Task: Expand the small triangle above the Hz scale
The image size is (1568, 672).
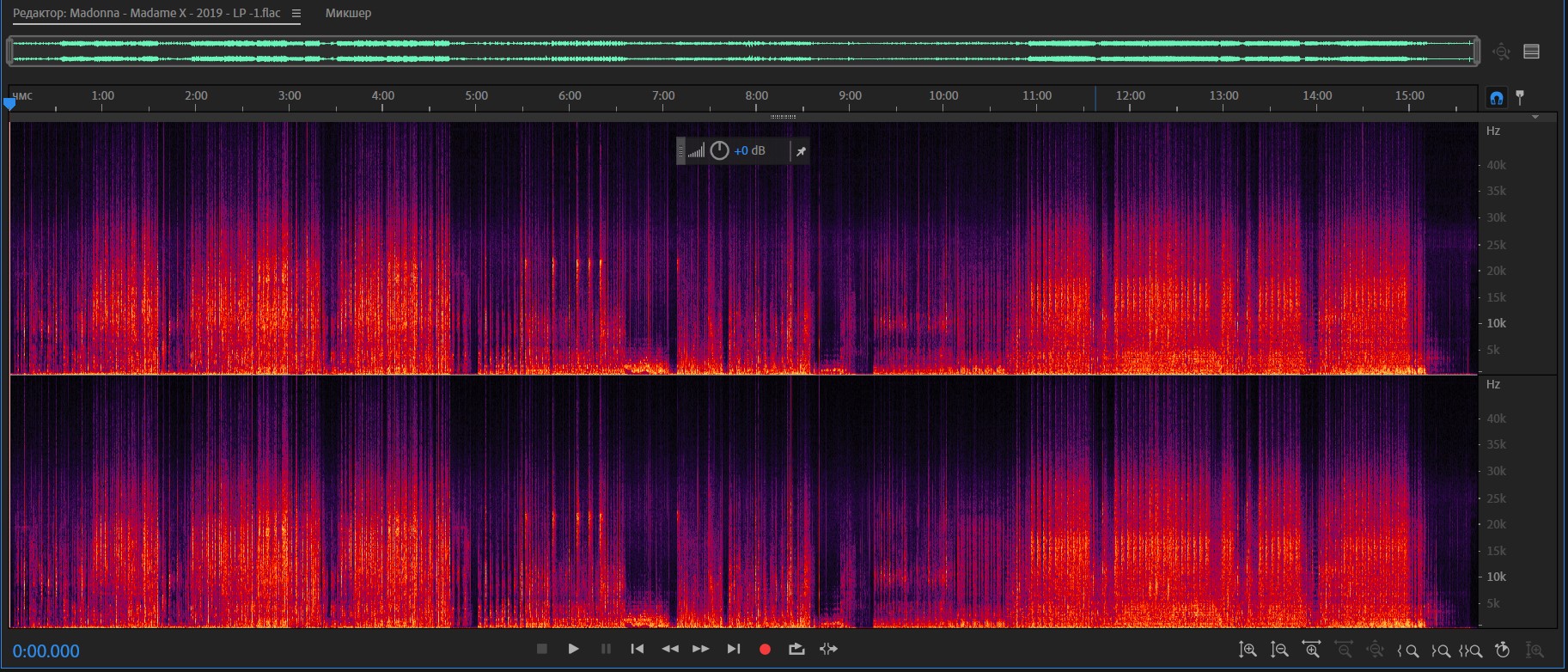Action: coord(1535,117)
